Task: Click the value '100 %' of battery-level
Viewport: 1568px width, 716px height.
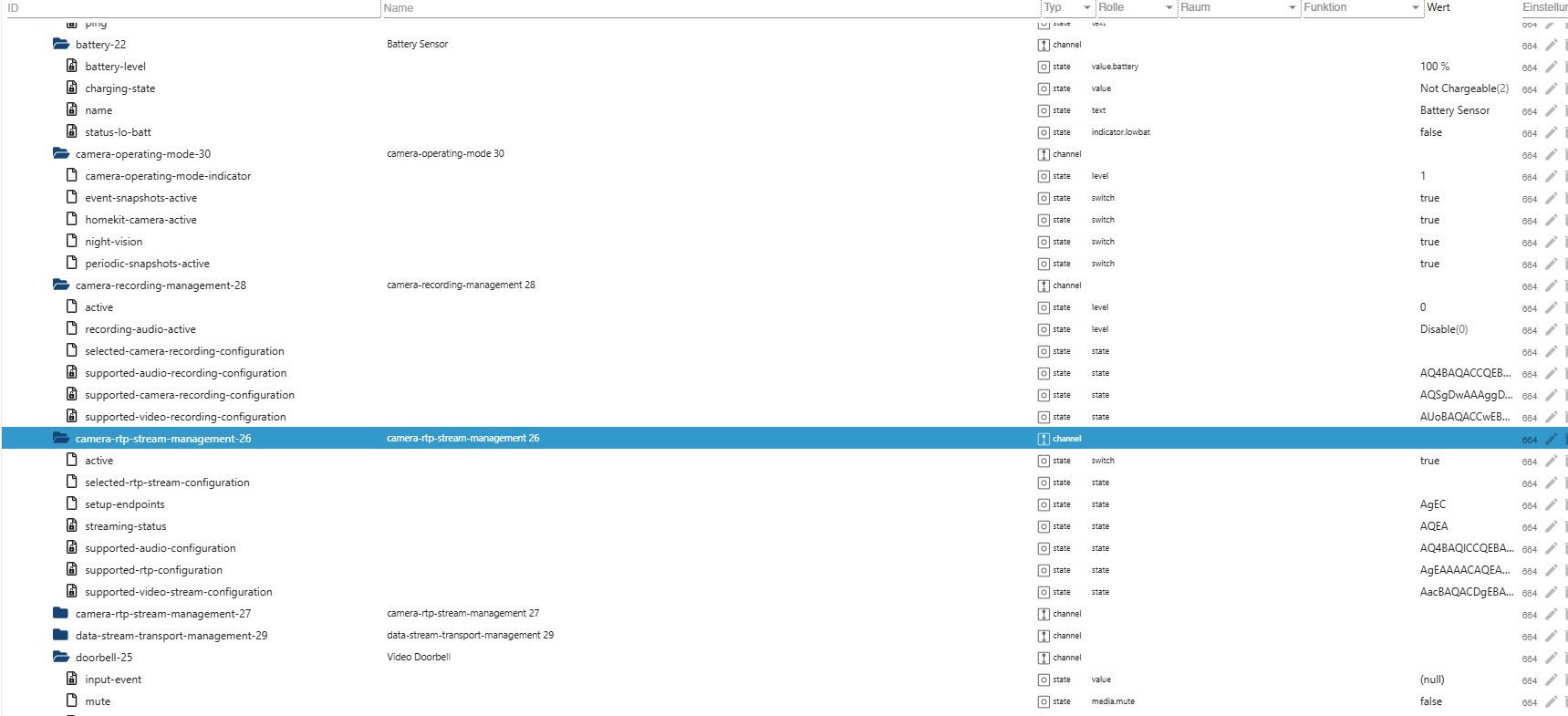Action: 1435,67
